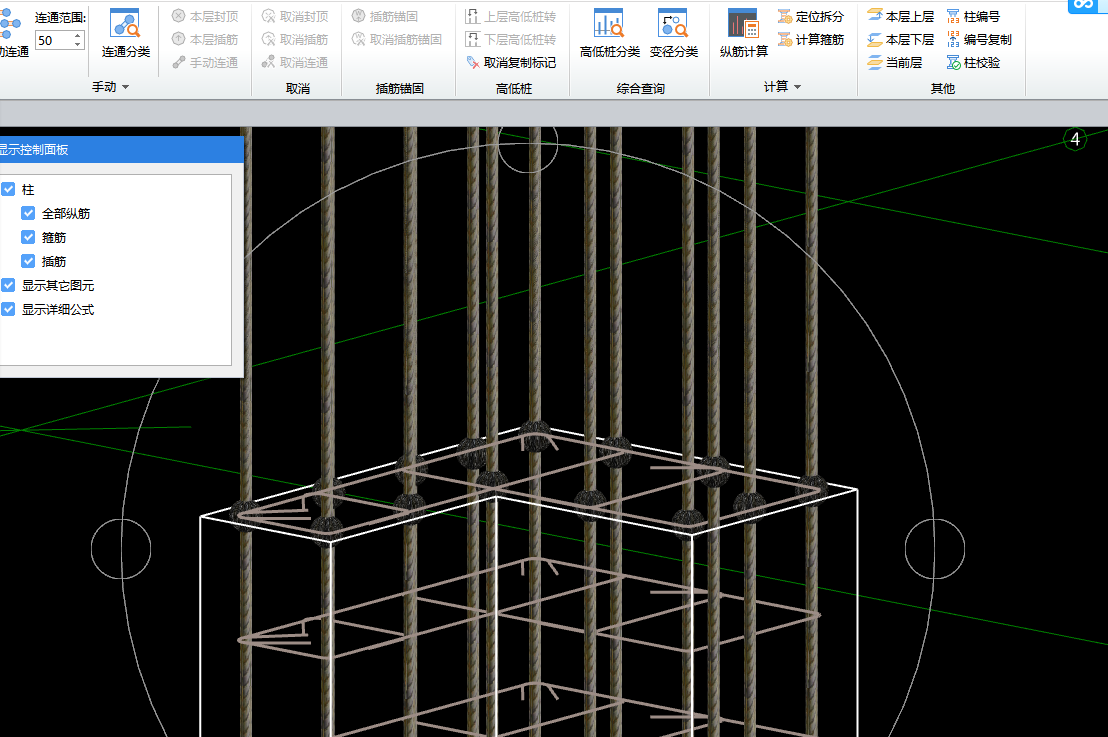The image size is (1108, 737).
Task: Select the 插筋锚固 tool
Action: (384, 16)
